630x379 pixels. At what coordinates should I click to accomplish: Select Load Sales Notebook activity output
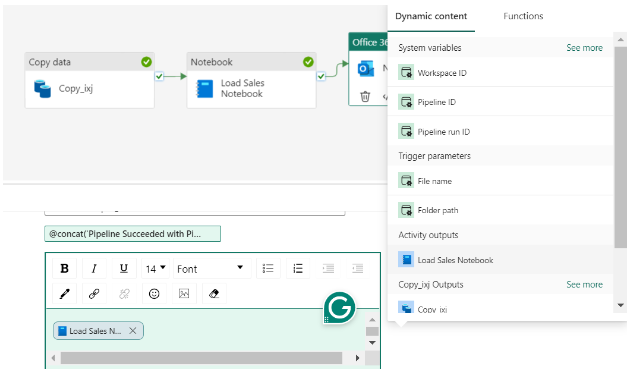click(x=500, y=260)
